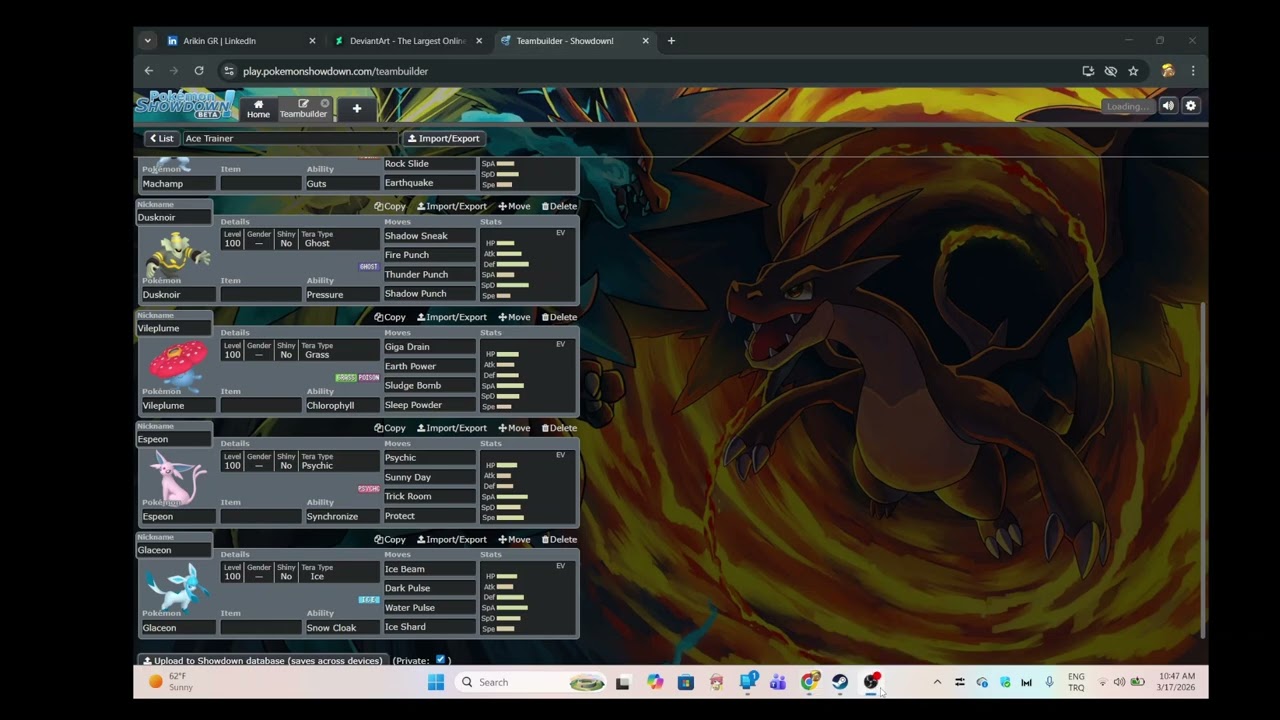Toggle the Showdown sound volume icon
The image size is (1280, 720).
point(1168,106)
